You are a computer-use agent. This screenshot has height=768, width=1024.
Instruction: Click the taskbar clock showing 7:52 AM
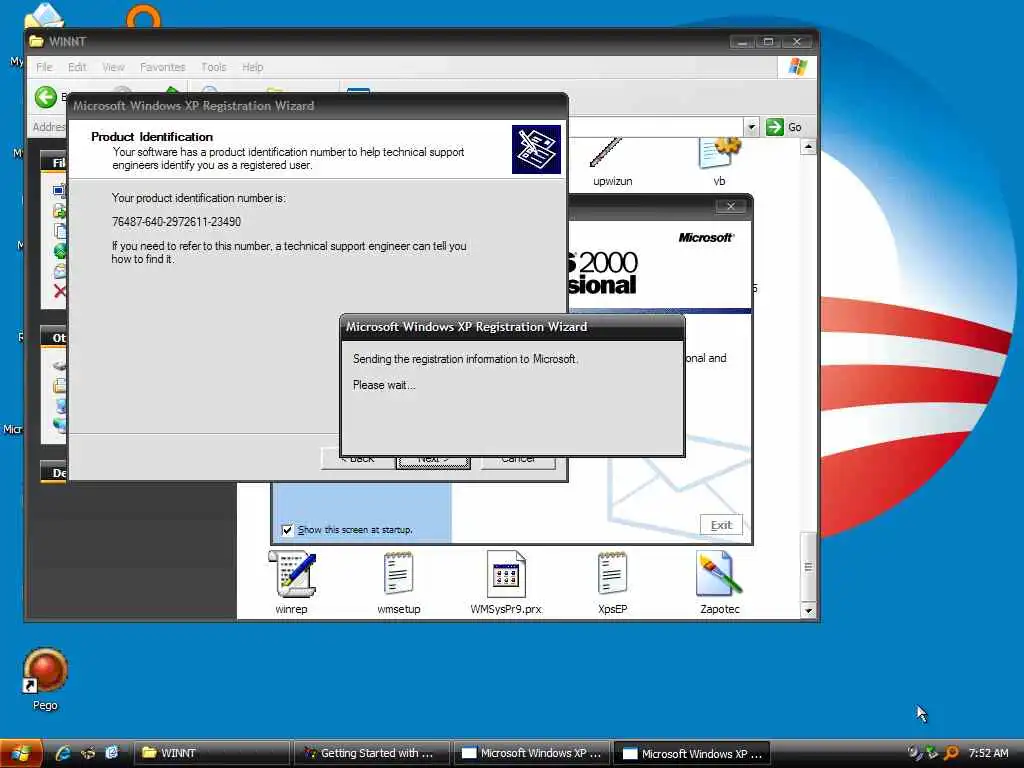988,753
